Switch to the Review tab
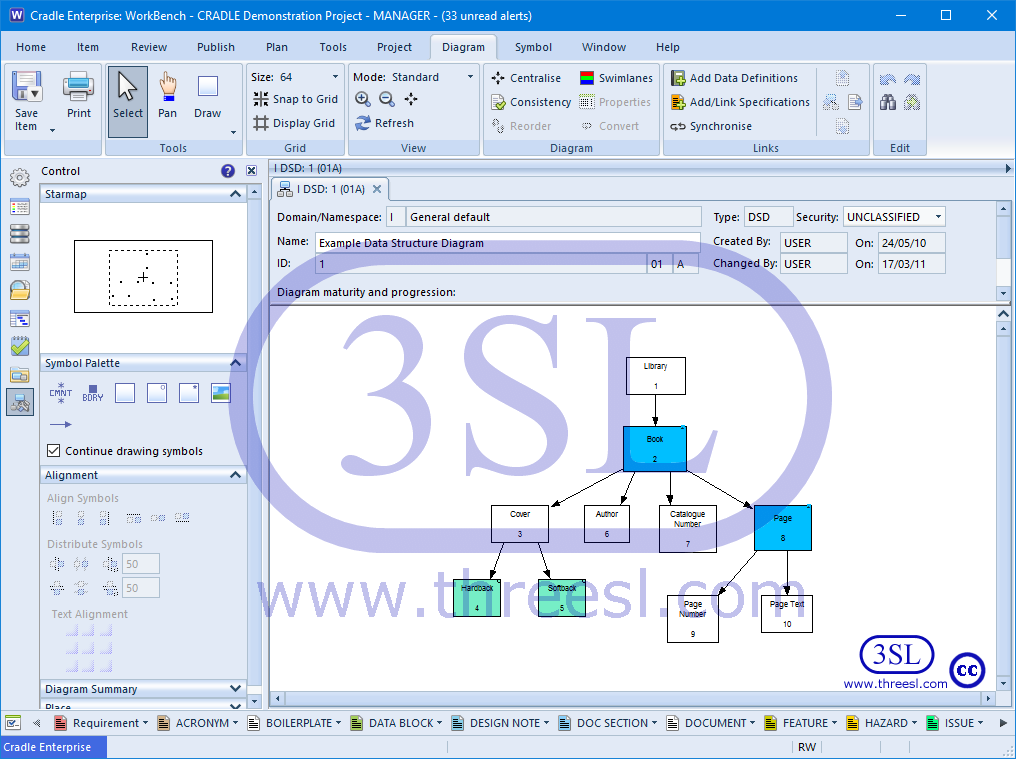The width and height of the screenshot is (1016, 759). [149, 47]
